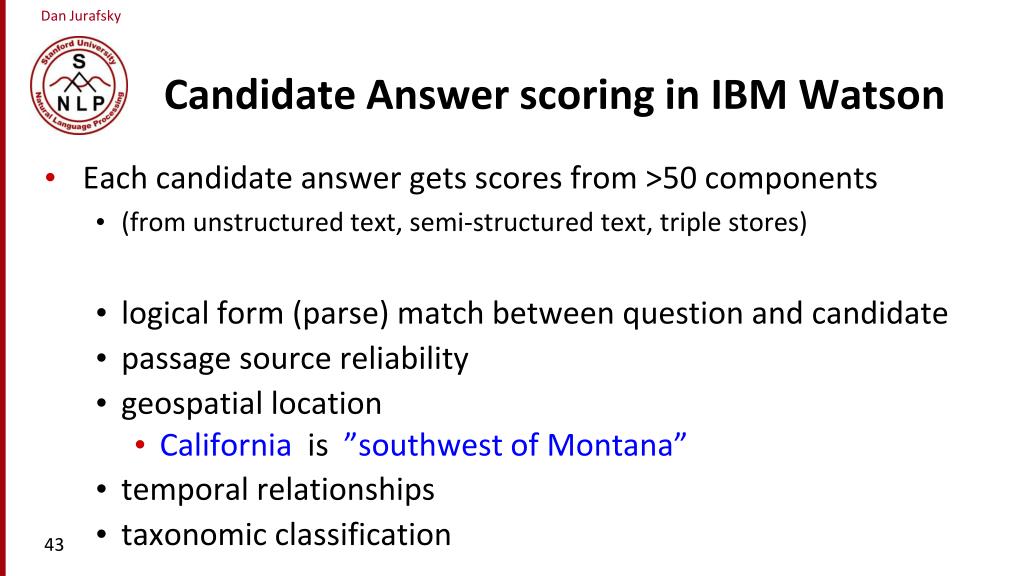Image resolution: width=1024 pixels, height=576 pixels.
Task: Click the bullet before 'temporal relationships'
Action: [x=101, y=490]
